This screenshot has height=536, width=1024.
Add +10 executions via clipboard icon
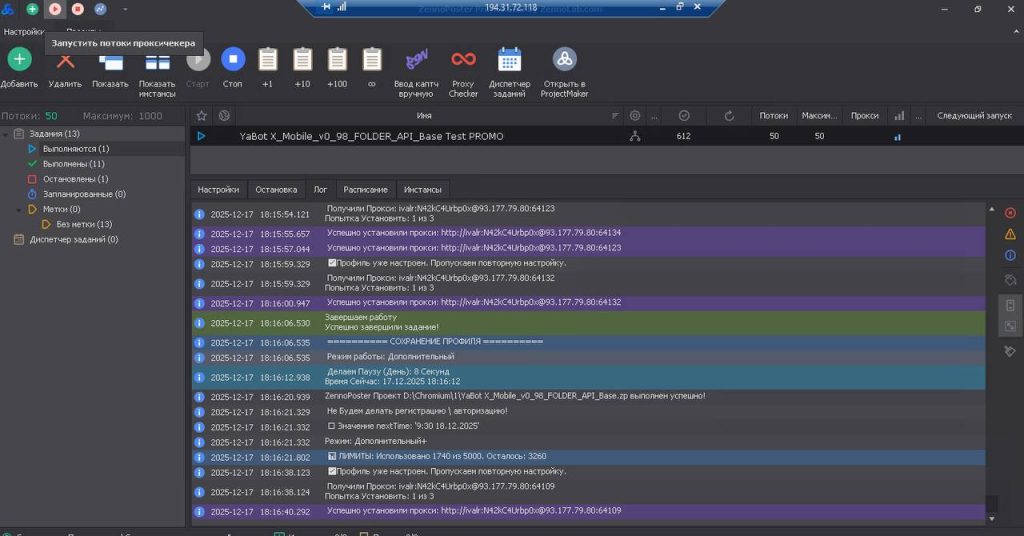302,59
